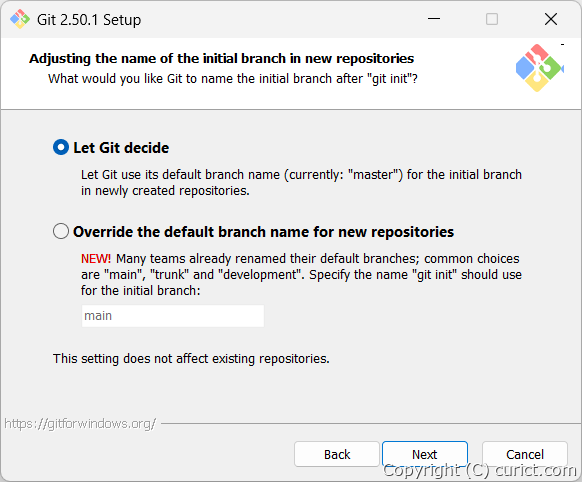Click the "Adjusting the name of the initial branch" heading
Screen dimensions: 582x482
pos(222,59)
